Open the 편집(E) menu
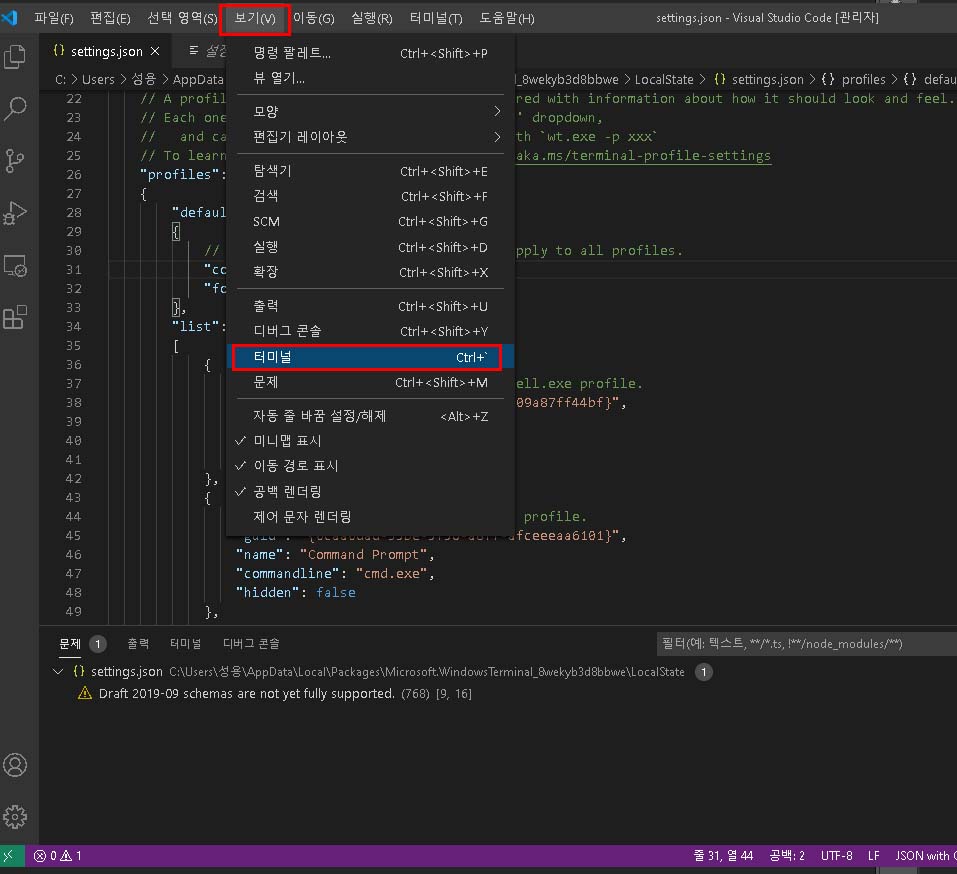957x874 pixels. point(110,18)
